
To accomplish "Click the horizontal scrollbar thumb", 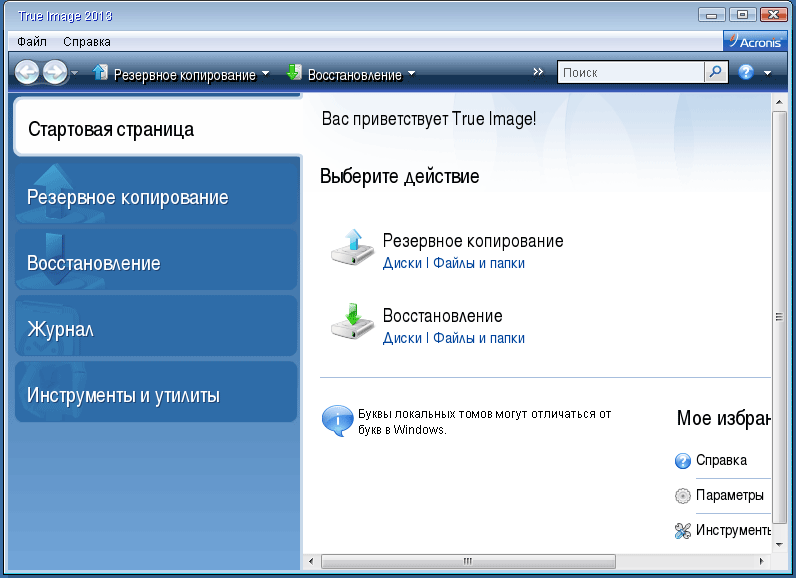I will click(x=468, y=561).
